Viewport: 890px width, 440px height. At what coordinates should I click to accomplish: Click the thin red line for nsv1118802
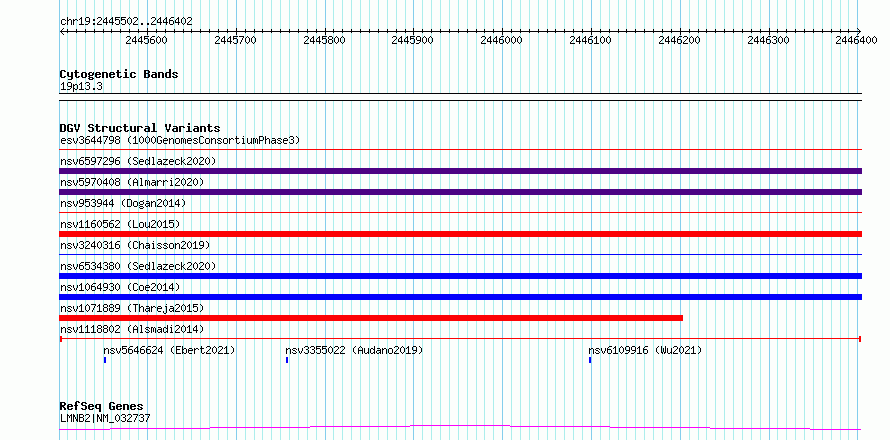click(460, 339)
